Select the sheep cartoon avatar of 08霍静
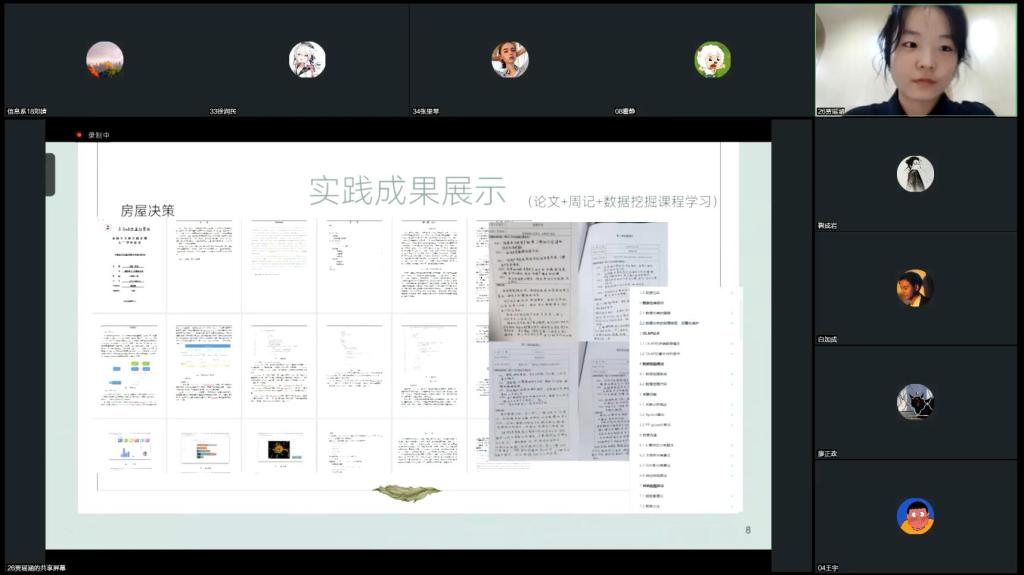 712,59
